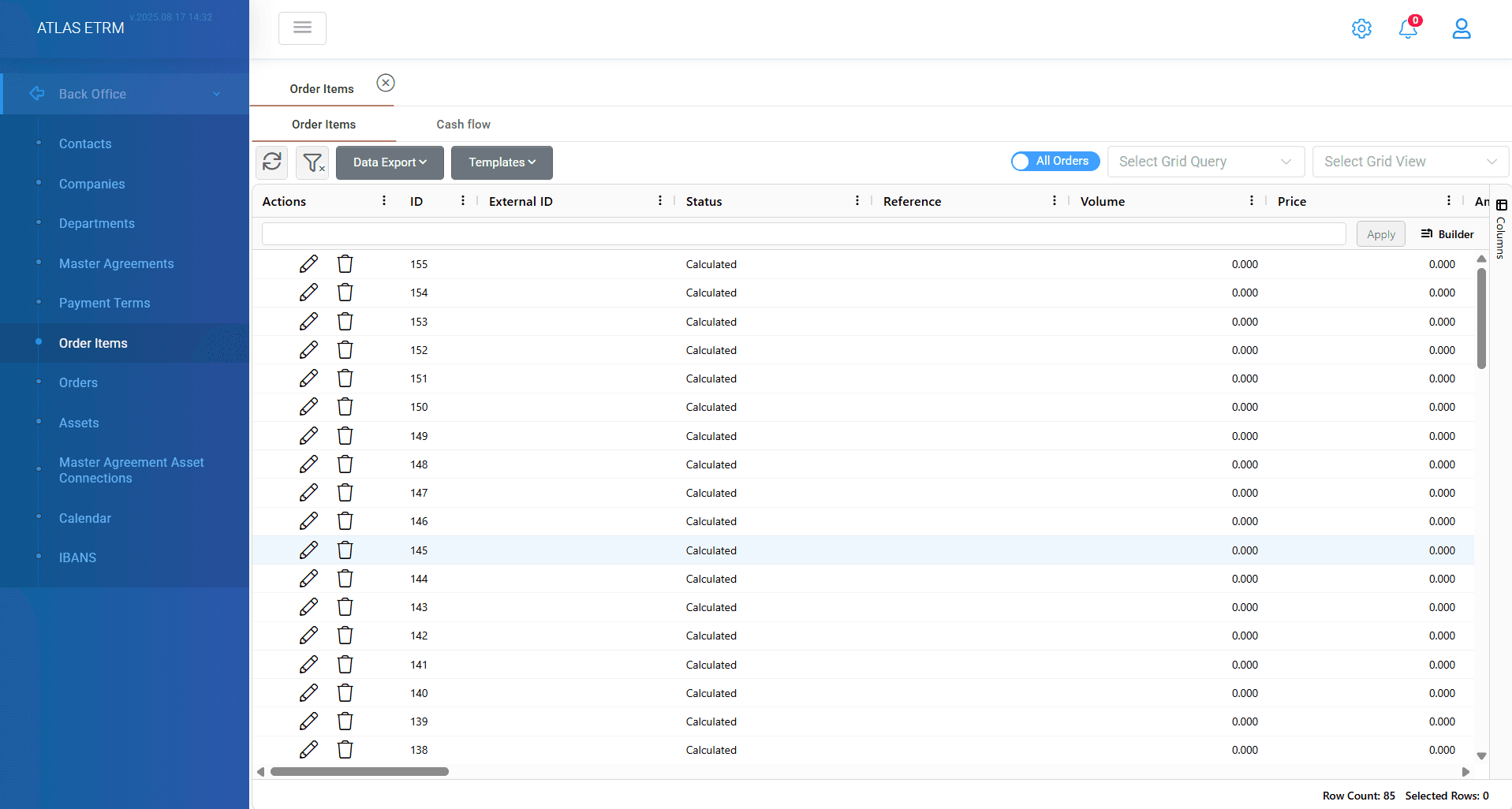Delete order item 138

[x=345, y=750]
